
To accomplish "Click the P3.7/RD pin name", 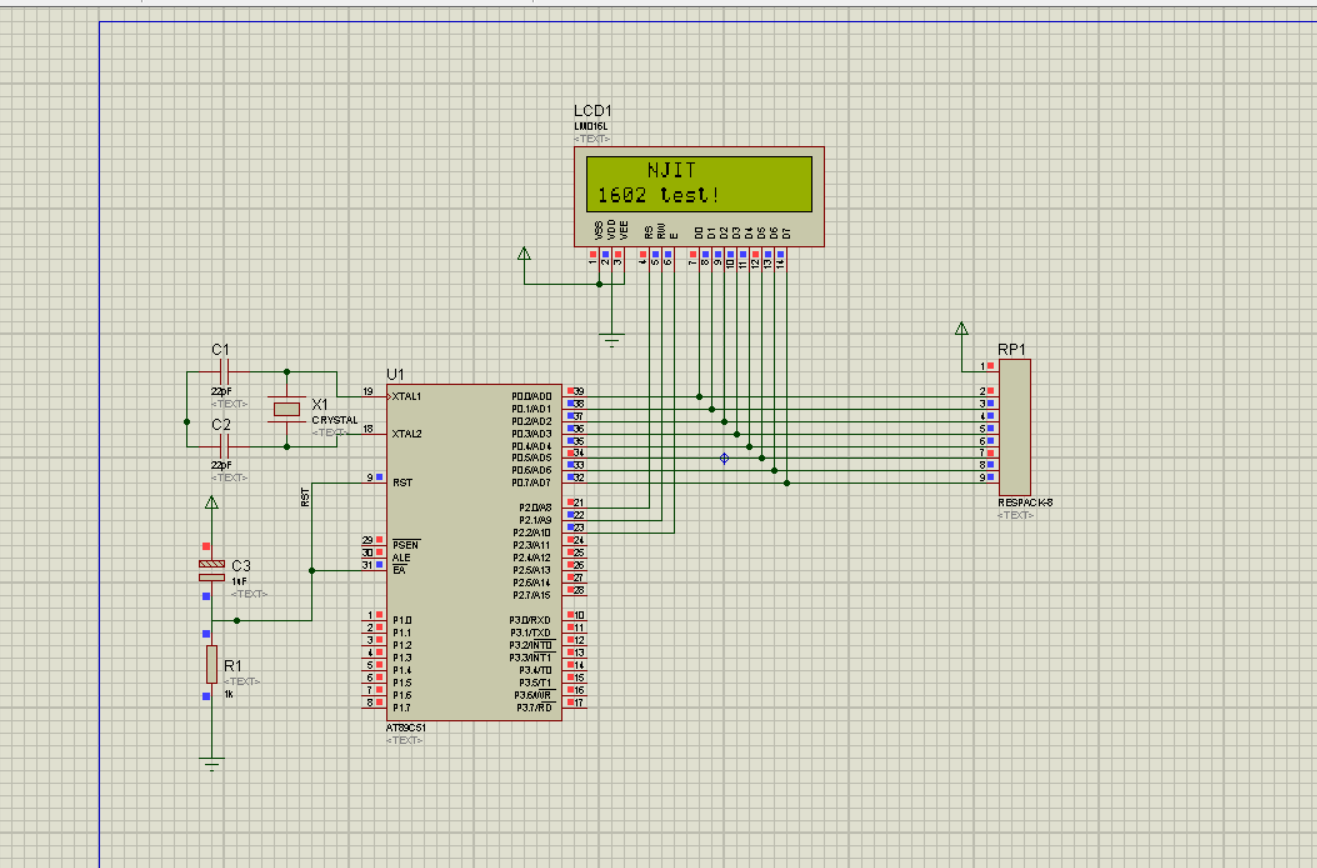I will pos(536,708).
